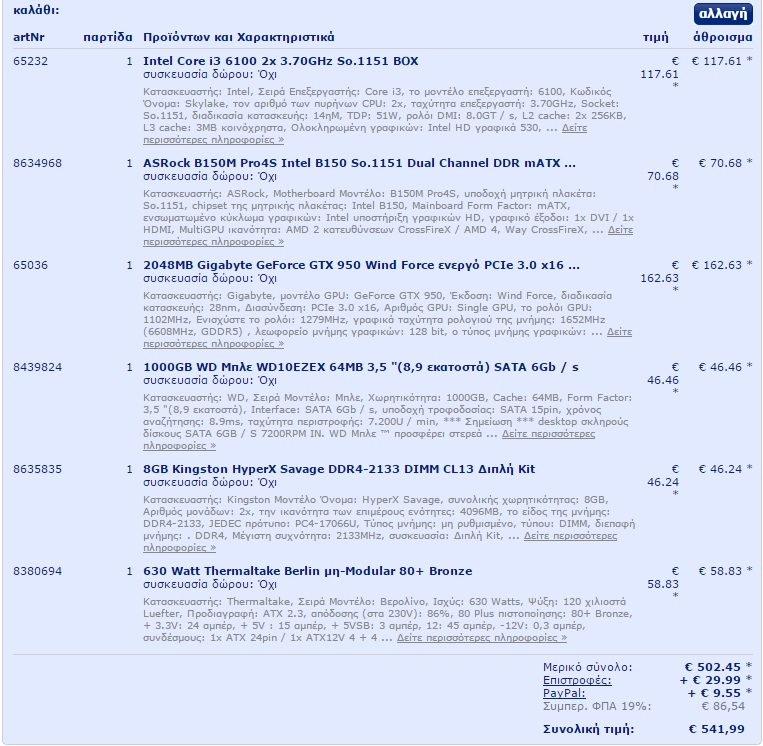Click the άθροισμα column header
This screenshot has height=746, width=763.
(723, 37)
